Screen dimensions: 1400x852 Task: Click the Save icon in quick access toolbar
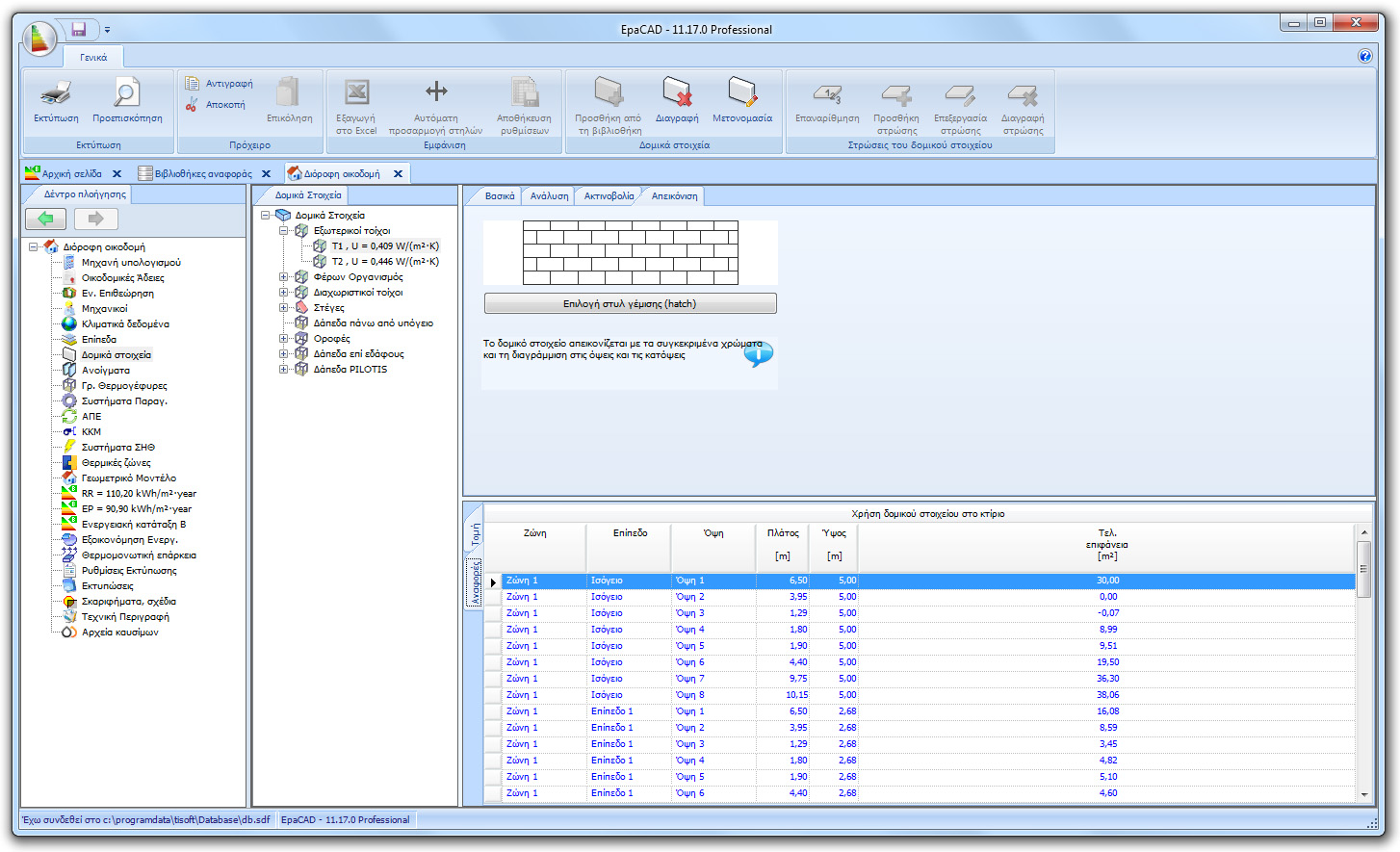78,29
